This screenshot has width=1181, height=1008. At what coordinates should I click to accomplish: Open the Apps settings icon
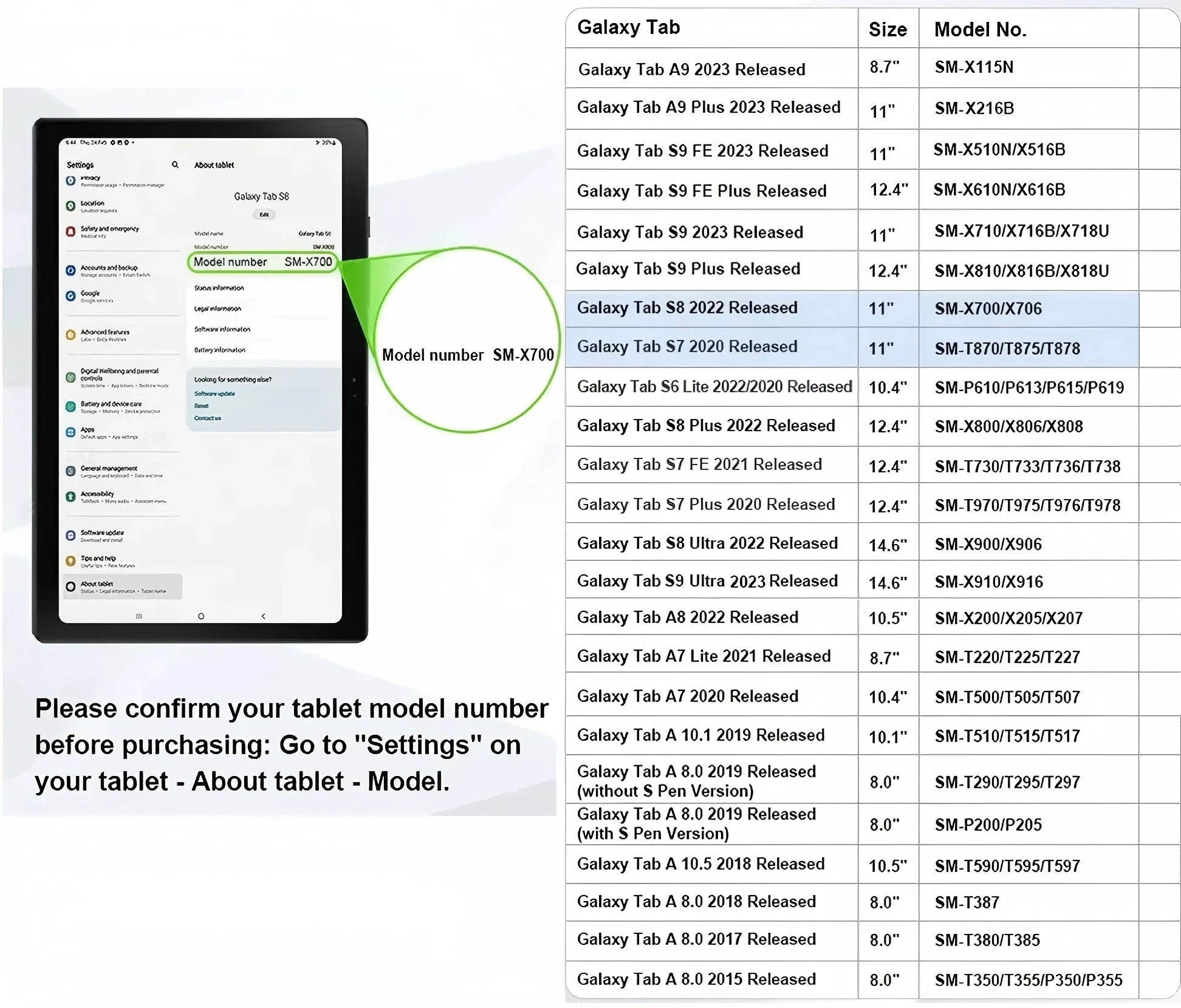click(70, 432)
